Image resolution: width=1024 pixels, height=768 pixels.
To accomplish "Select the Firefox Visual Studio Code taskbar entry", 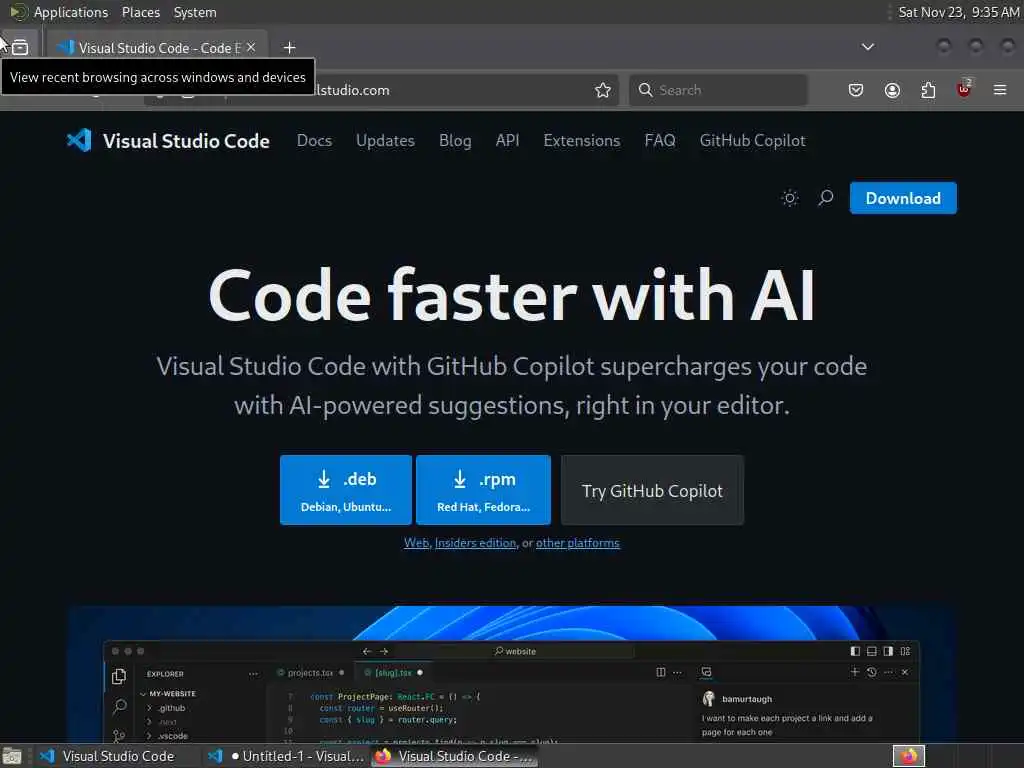I will [x=455, y=756].
